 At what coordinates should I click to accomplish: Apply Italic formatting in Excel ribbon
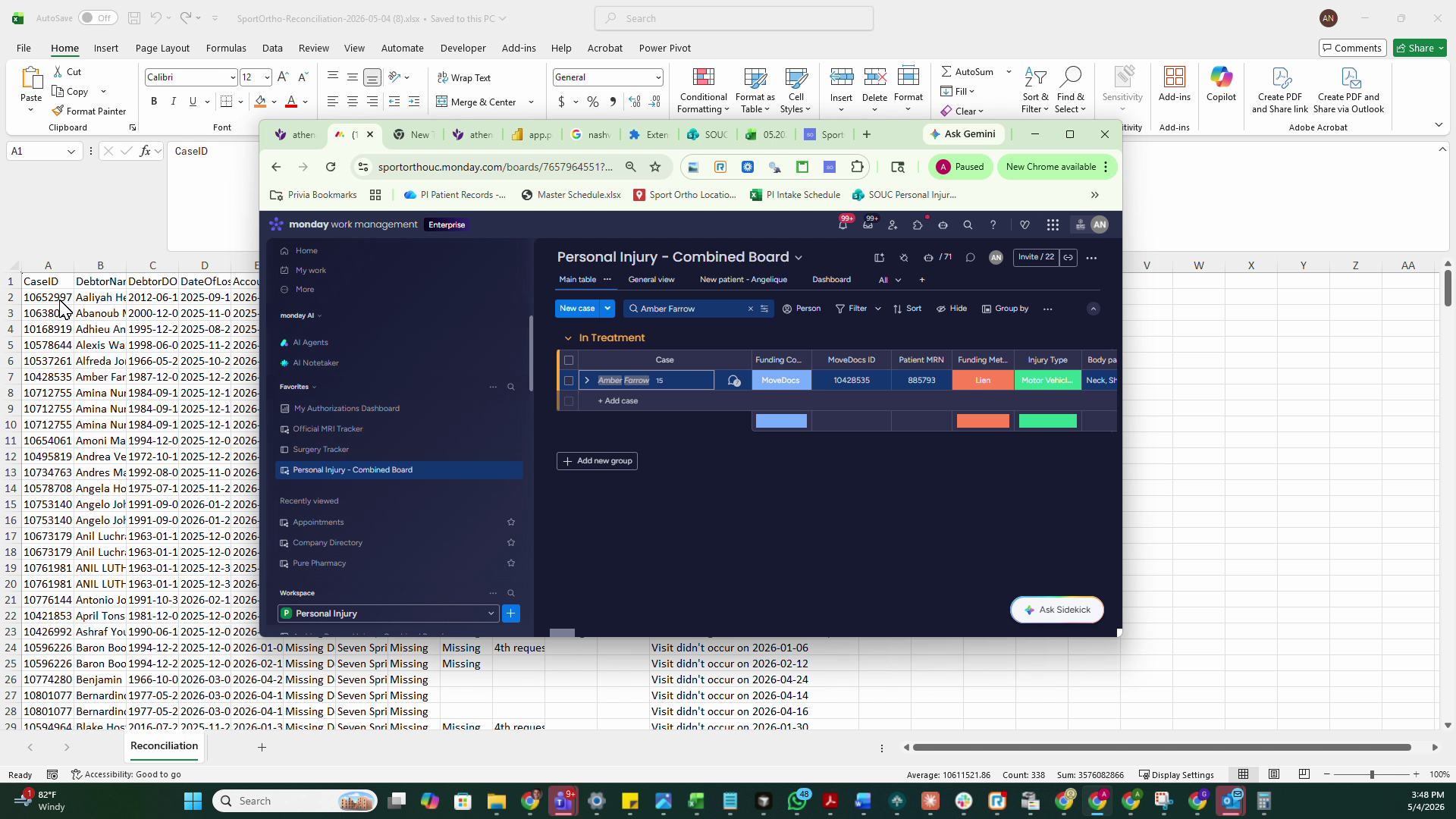tap(173, 102)
